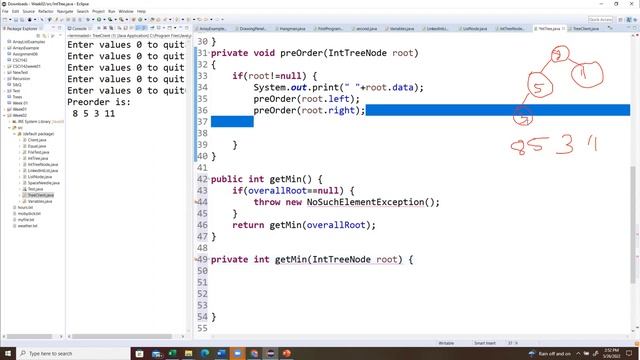Viewport: 640px width, 360px height.
Task: Open the File menu
Action: click(x=5, y=11)
